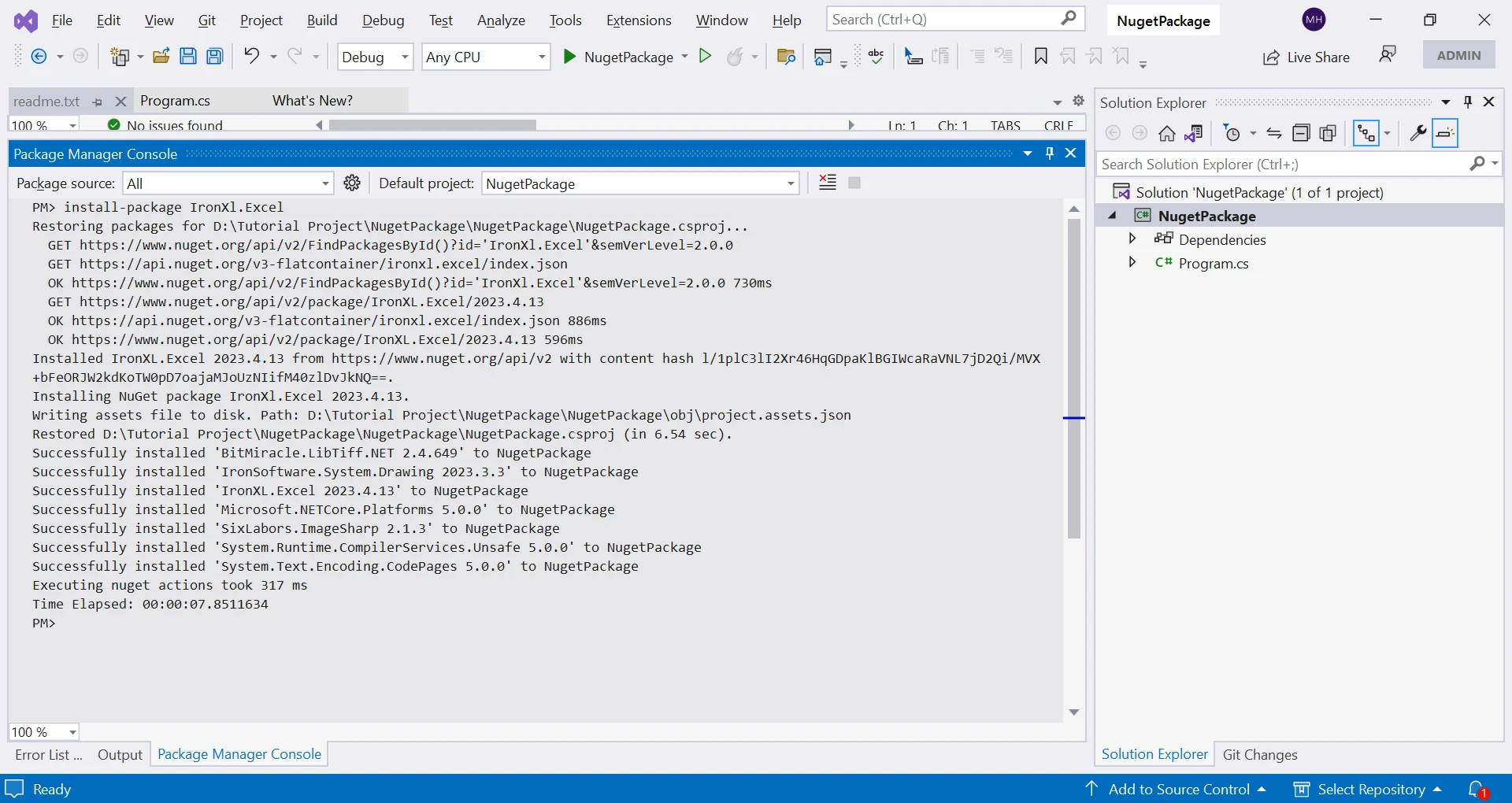Click Add to Source Control
Screen dimensions: 1512x803
coord(1176,789)
